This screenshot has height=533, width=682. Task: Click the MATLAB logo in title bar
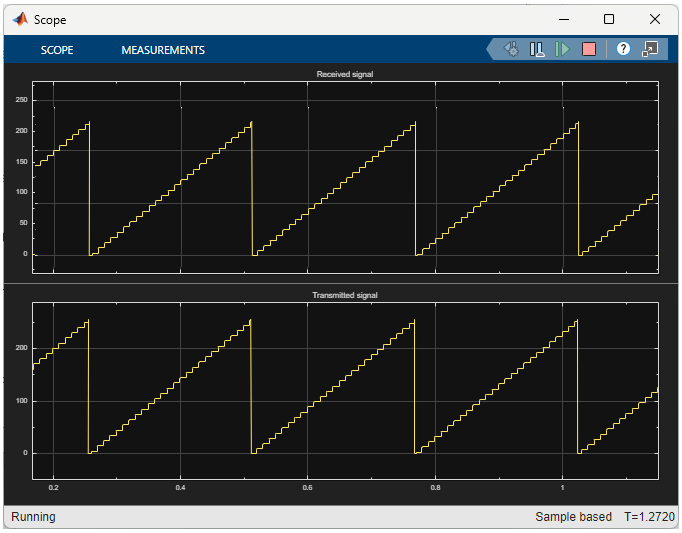click(x=20, y=19)
